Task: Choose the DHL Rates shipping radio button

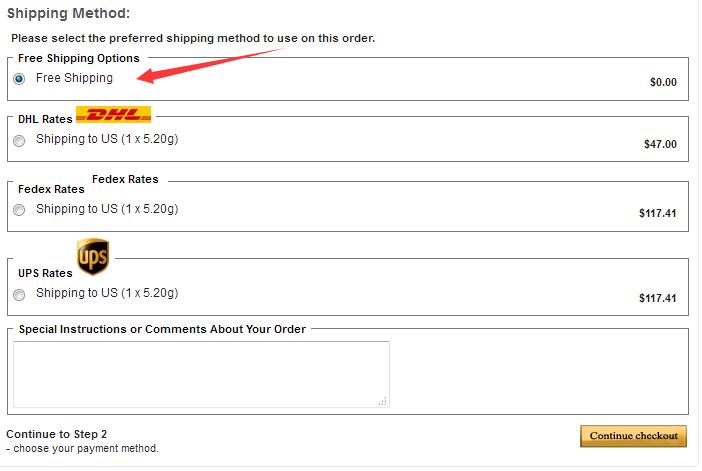Action: point(19,141)
